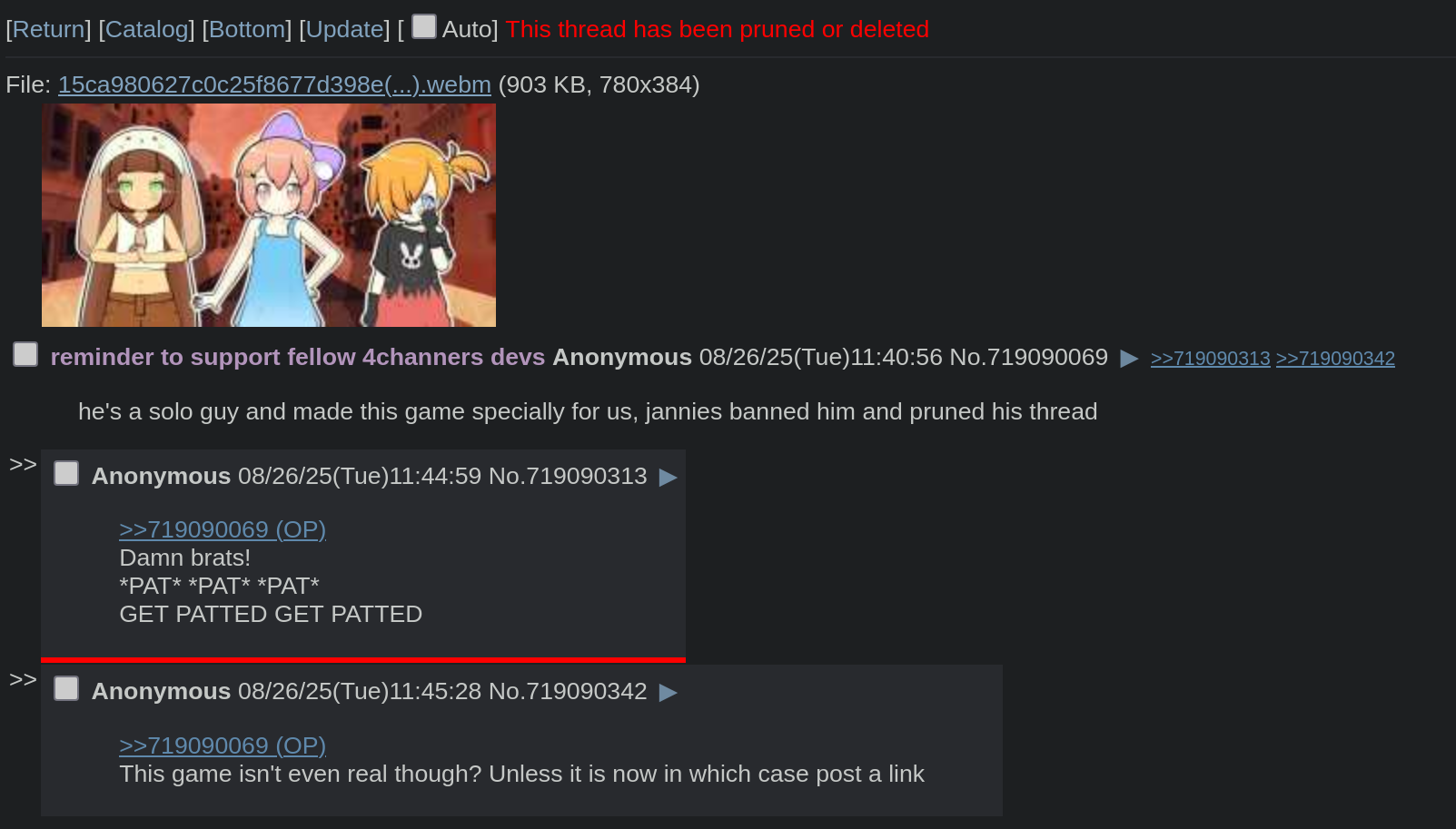Jump to Bottom of the thread

tap(246, 29)
